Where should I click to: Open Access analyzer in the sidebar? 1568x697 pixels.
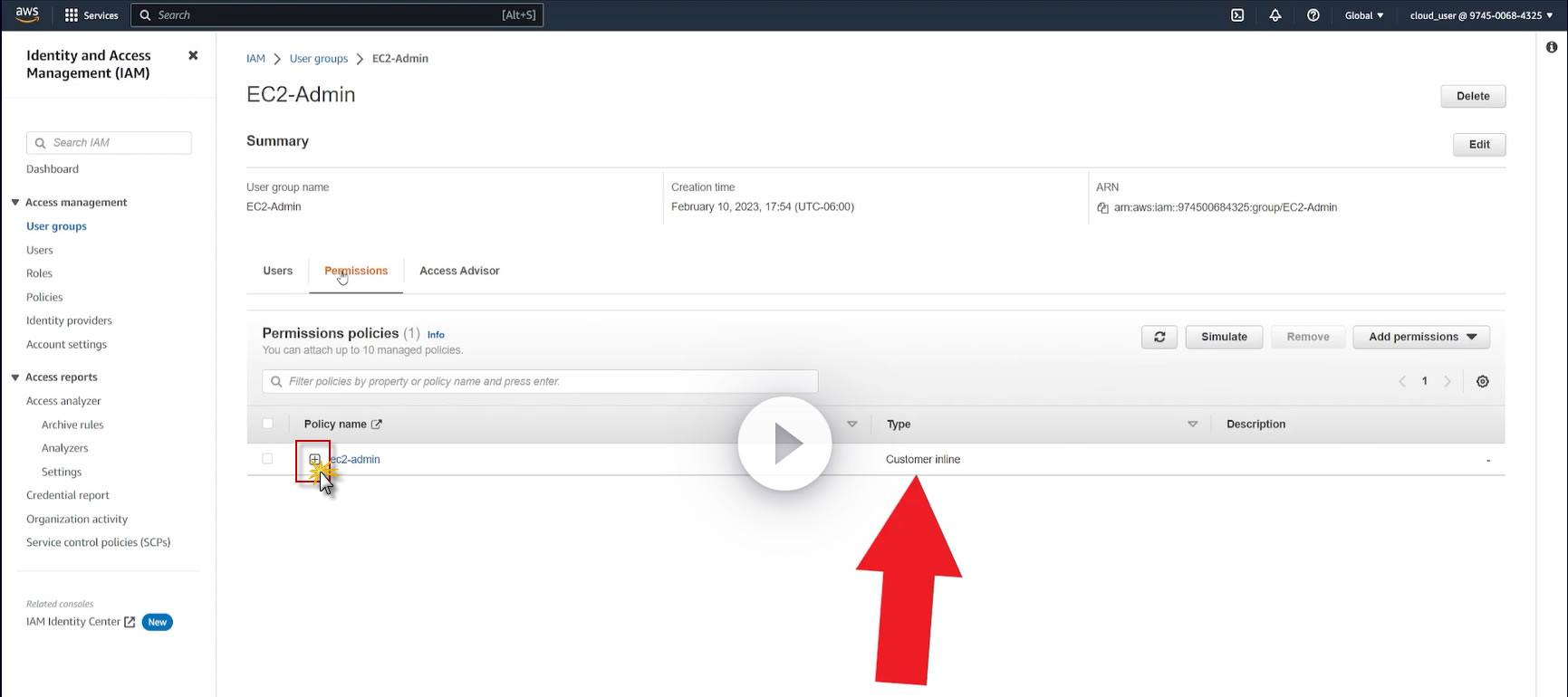pos(63,401)
